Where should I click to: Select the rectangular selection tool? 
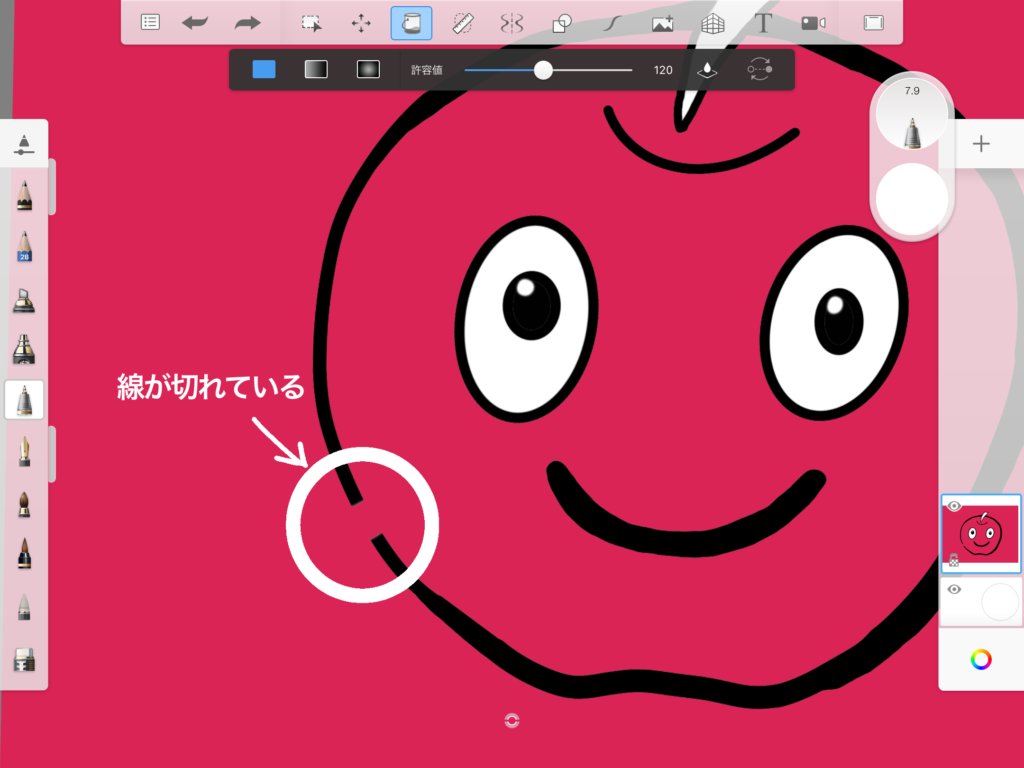pos(312,23)
